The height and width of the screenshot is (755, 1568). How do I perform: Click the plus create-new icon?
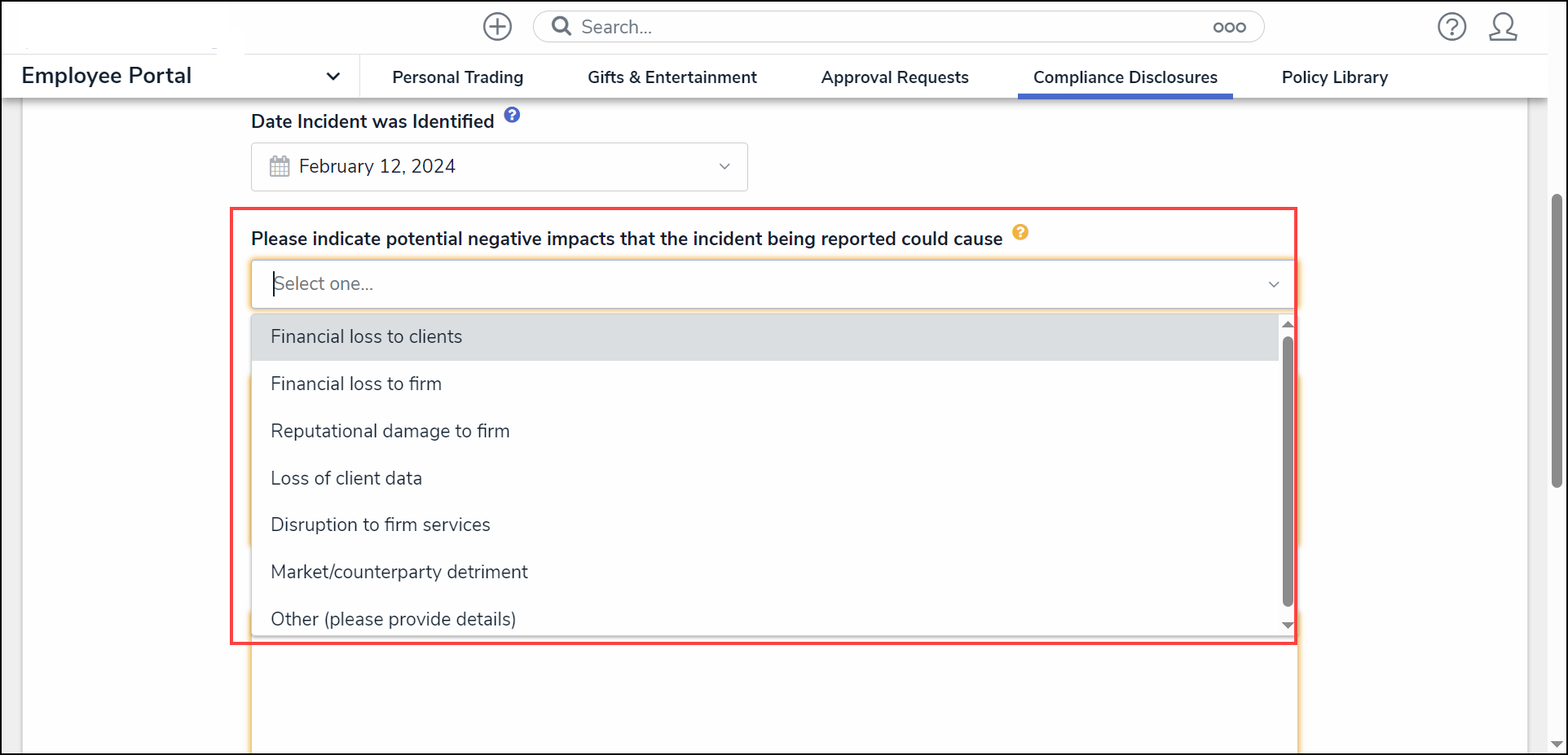tap(497, 27)
